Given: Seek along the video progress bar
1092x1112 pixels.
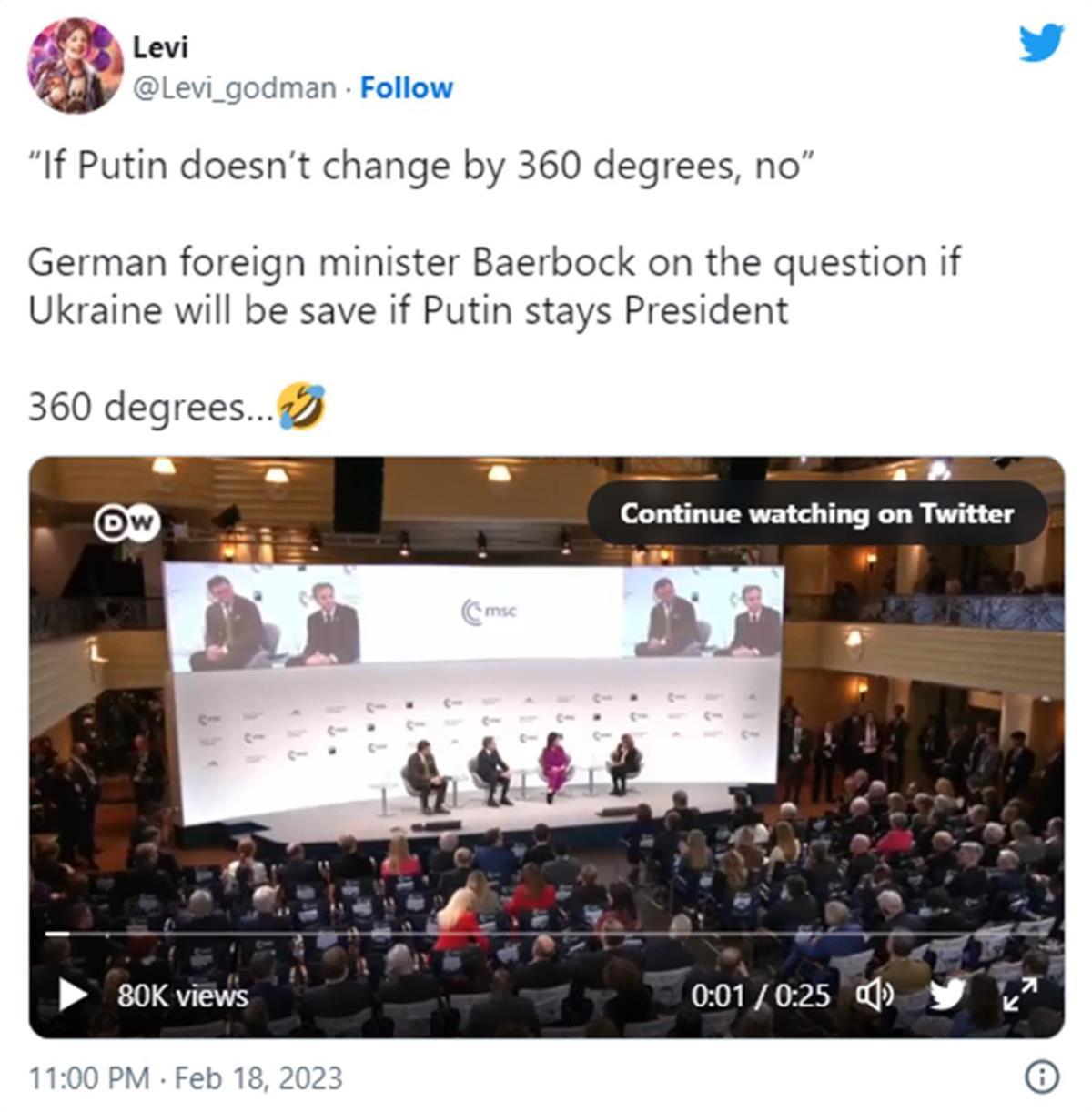Looking at the screenshot, I should tap(547, 934).
